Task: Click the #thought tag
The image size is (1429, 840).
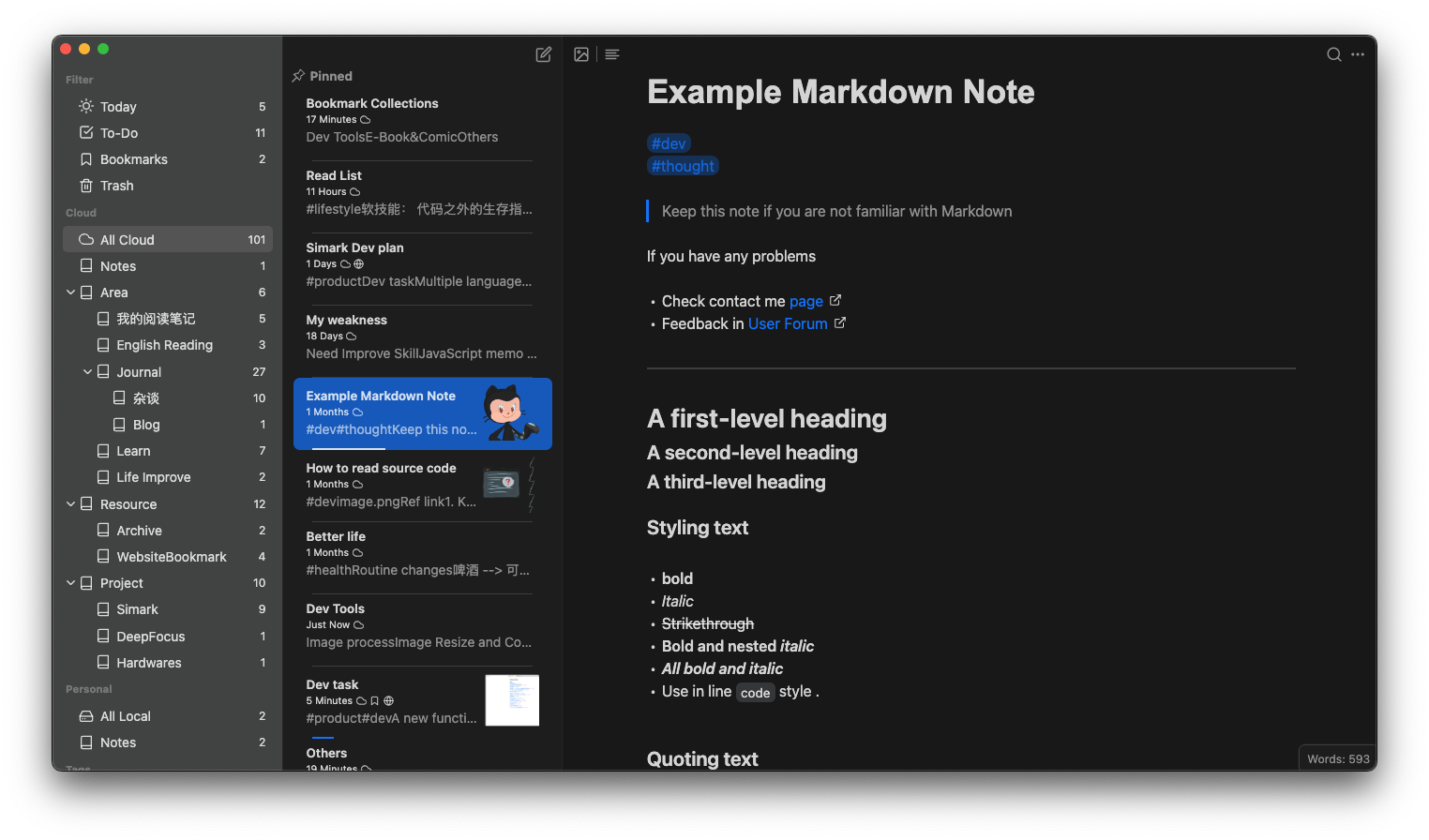Action: tap(683, 166)
